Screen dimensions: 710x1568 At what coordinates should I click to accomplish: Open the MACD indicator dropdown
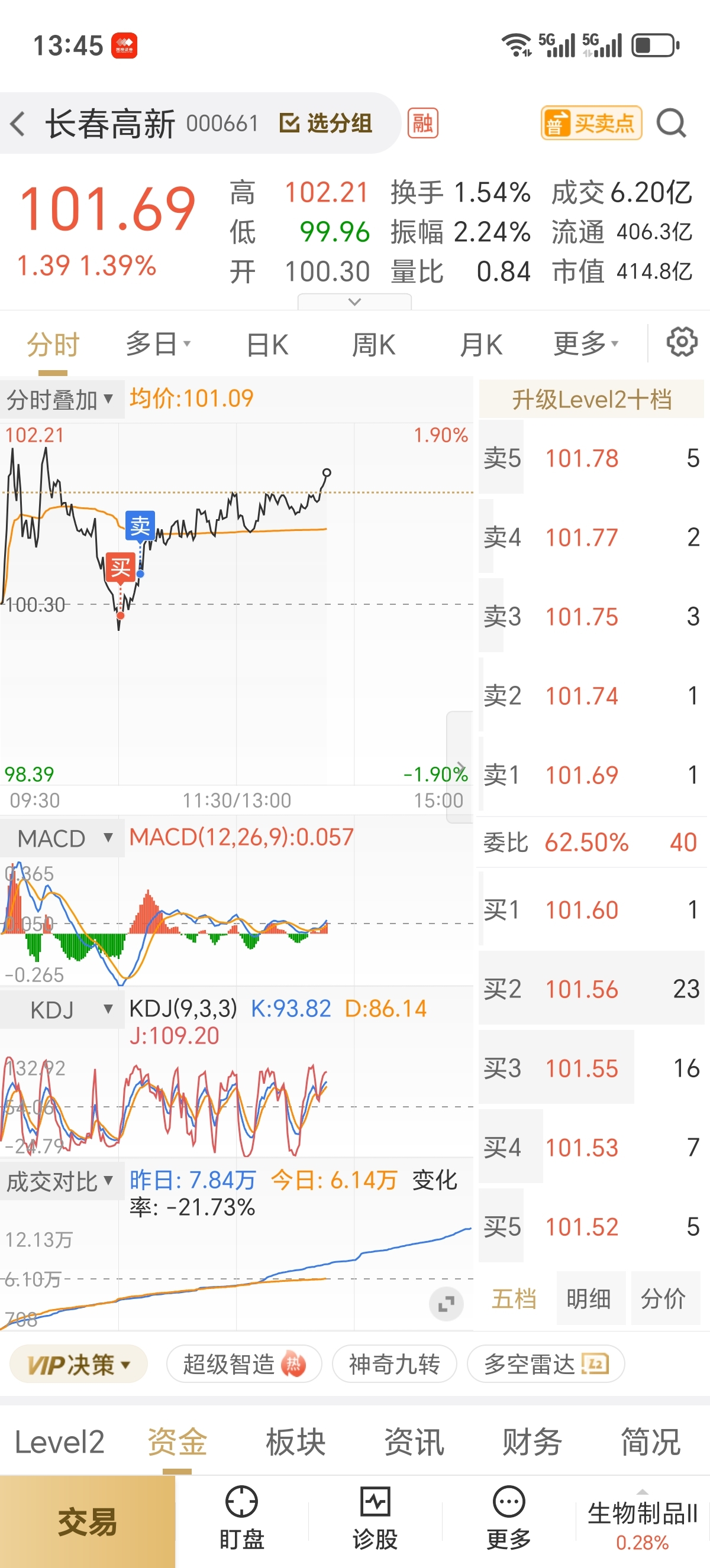point(61,838)
